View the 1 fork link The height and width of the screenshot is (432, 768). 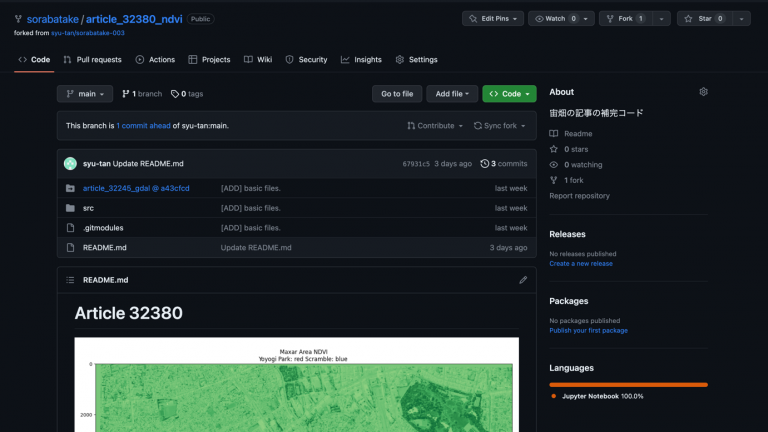[x=574, y=180]
